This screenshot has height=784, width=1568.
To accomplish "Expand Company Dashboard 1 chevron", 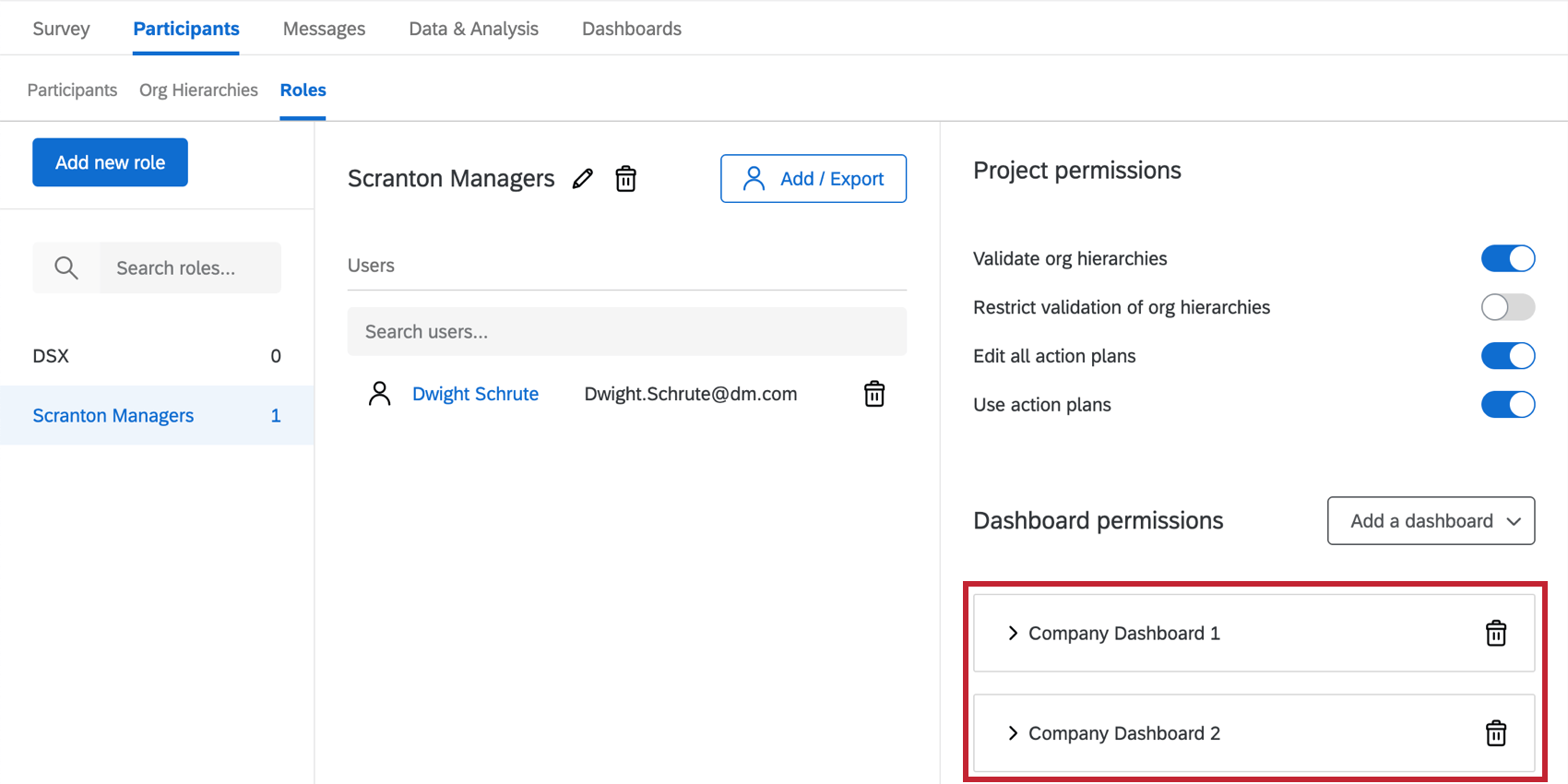I will click(x=1013, y=634).
